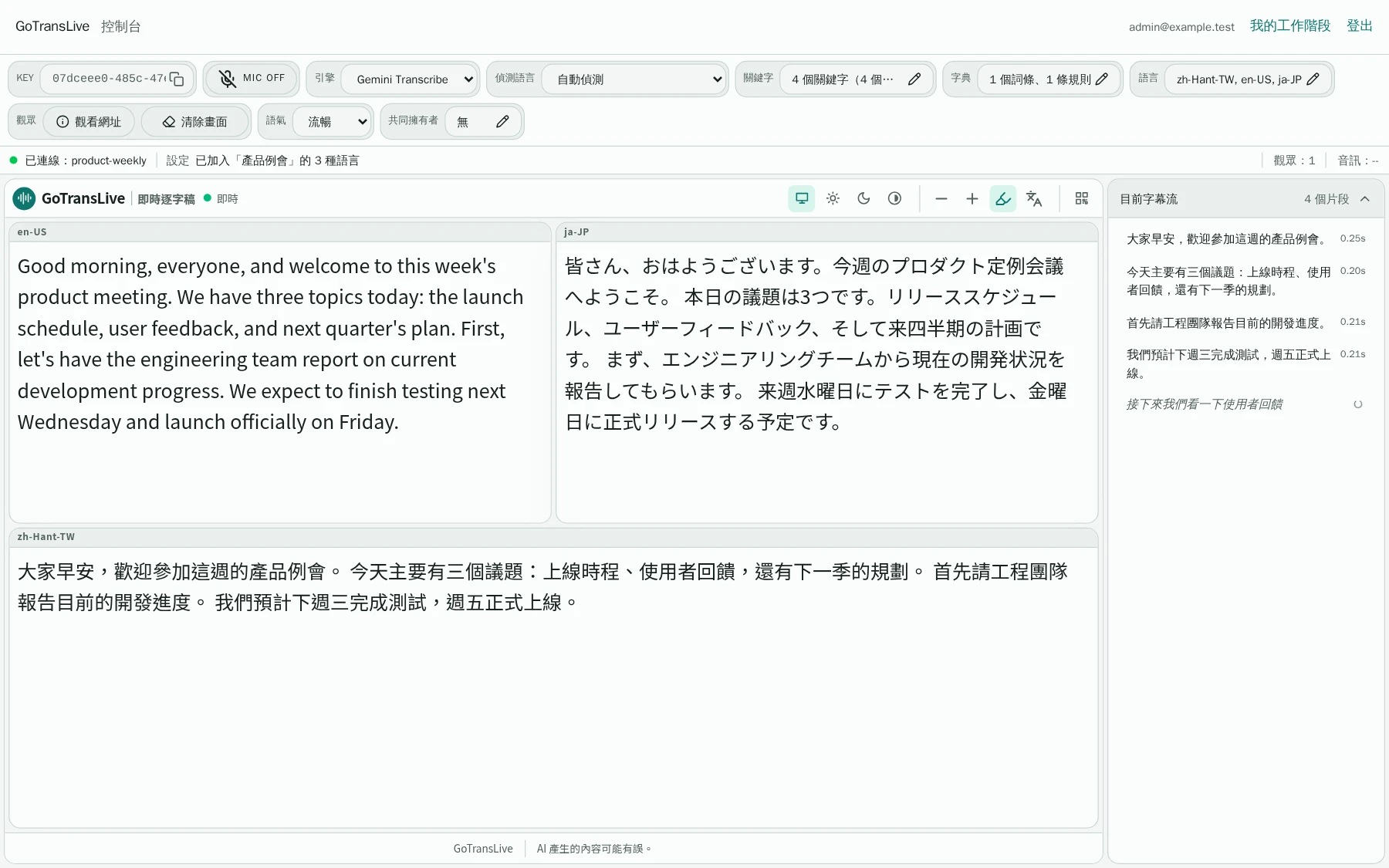Image resolution: width=1389 pixels, height=868 pixels.
Task: Edit co-owners with the pencil icon
Action: (x=502, y=121)
